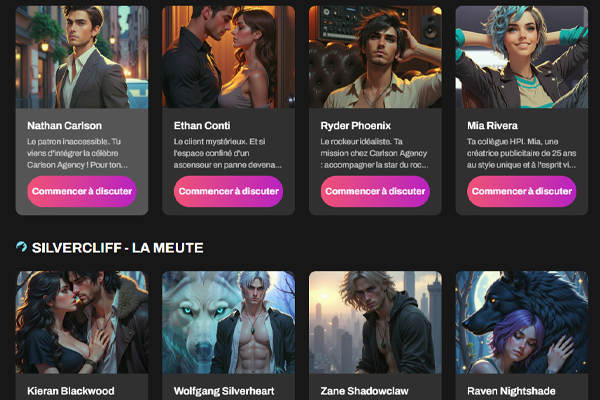Open Ryder Phoenix's studio portrait
Viewport: 600px width, 400px height.
coord(375,57)
